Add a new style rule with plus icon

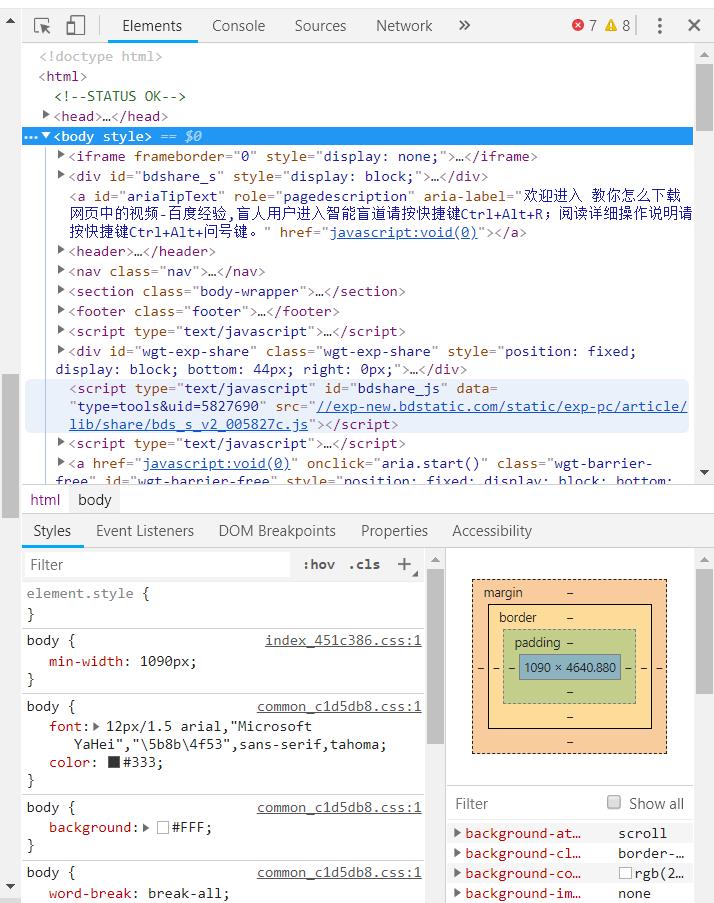point(404,564)
